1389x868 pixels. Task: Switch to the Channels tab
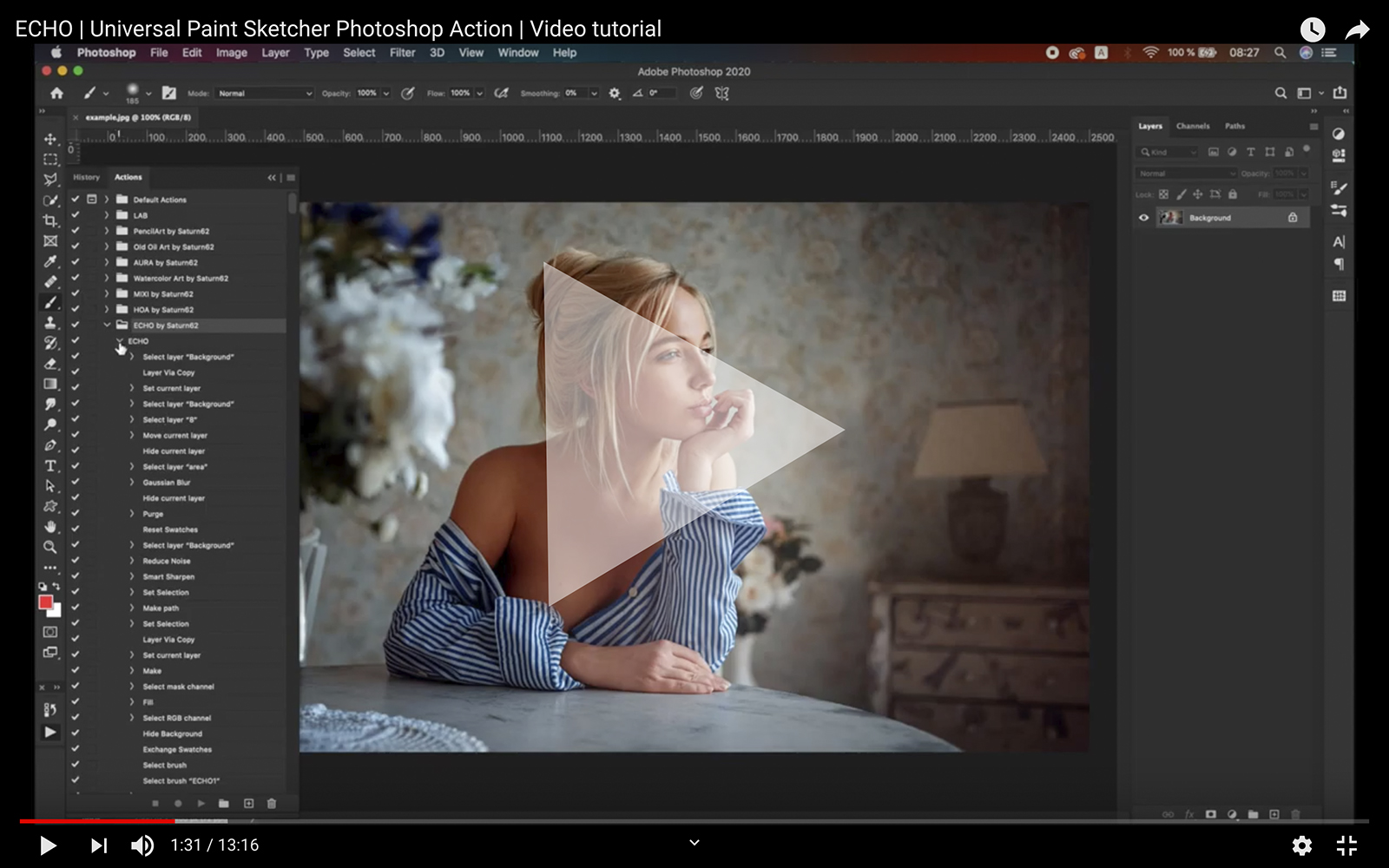(x=1192, y=127)
